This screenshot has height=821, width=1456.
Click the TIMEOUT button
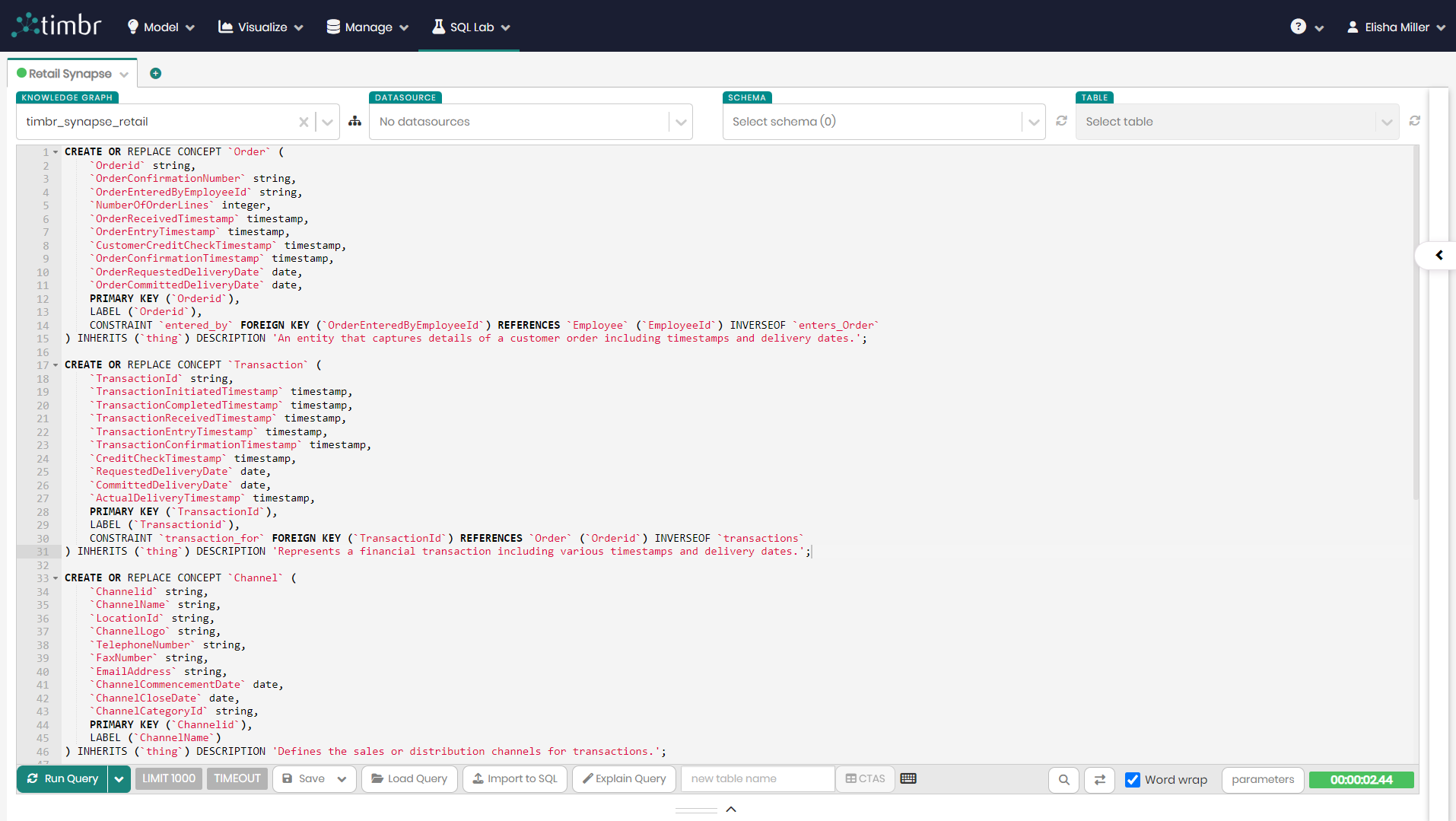237,778
